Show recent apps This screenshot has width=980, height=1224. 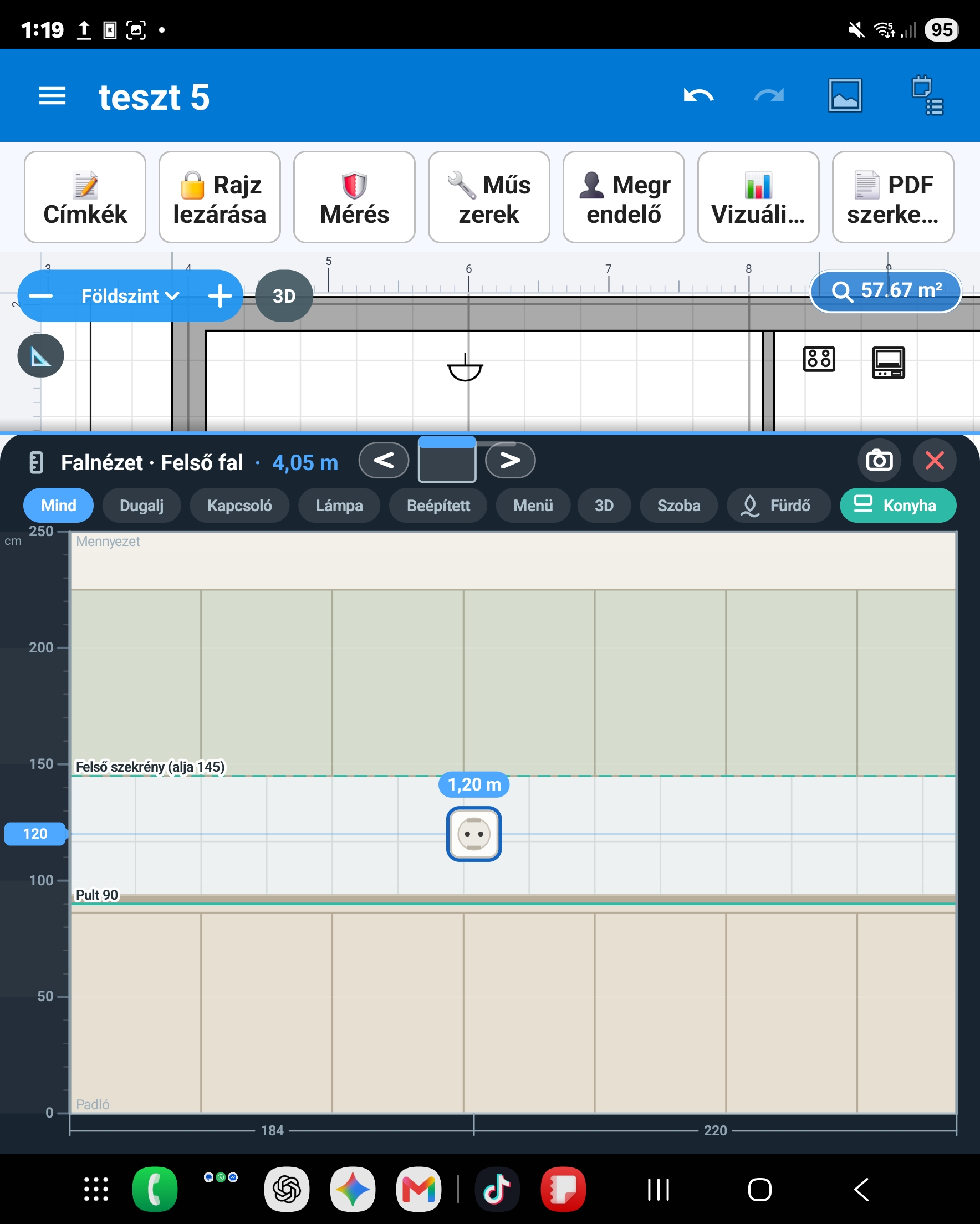(659, 1190)
